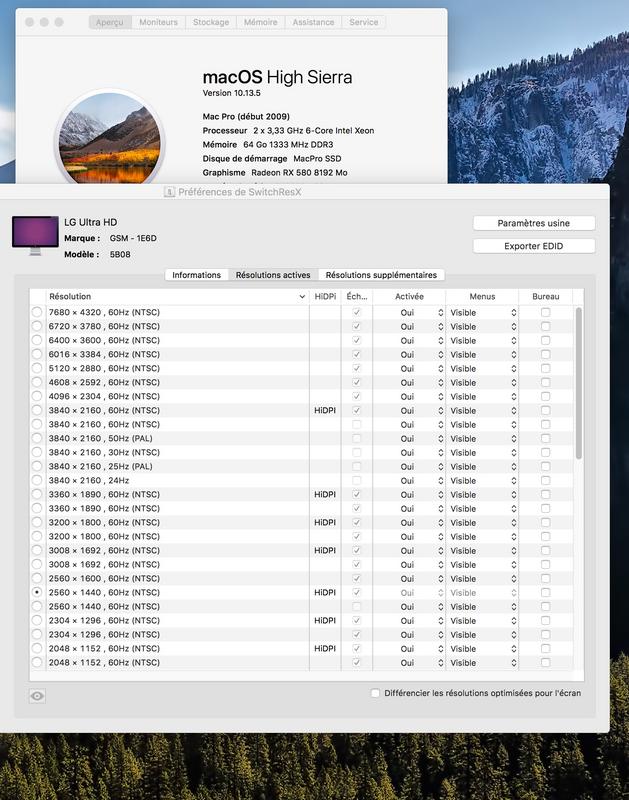Select the 3008 × 1692 HiDPI row

pyautogui.click(x=301, y=551)
